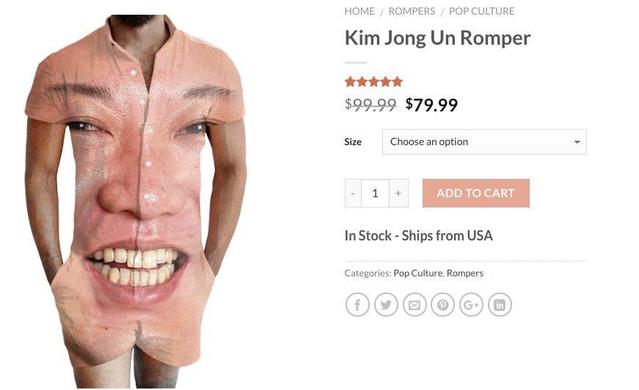Share product on Facebook icon
The width and height of the screenshot is (639, 390).
357,304
